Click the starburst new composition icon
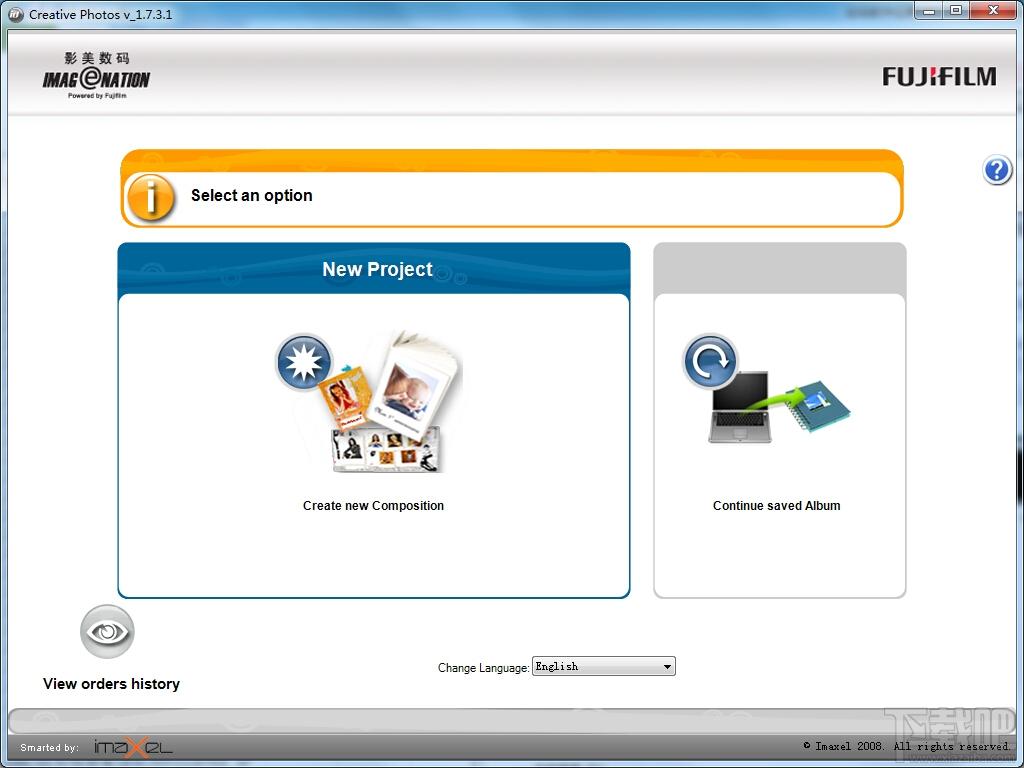1024x768 pixels. (303, 363)
